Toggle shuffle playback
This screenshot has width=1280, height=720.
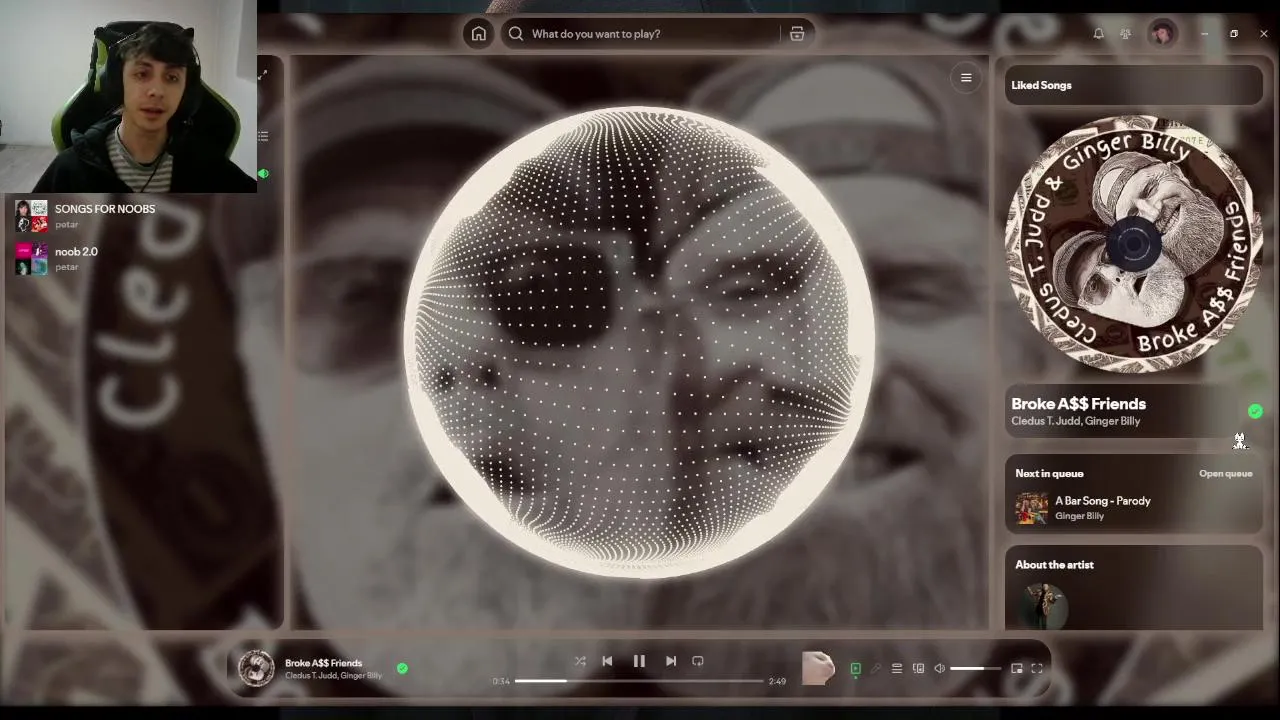click(x=580, y=661)
